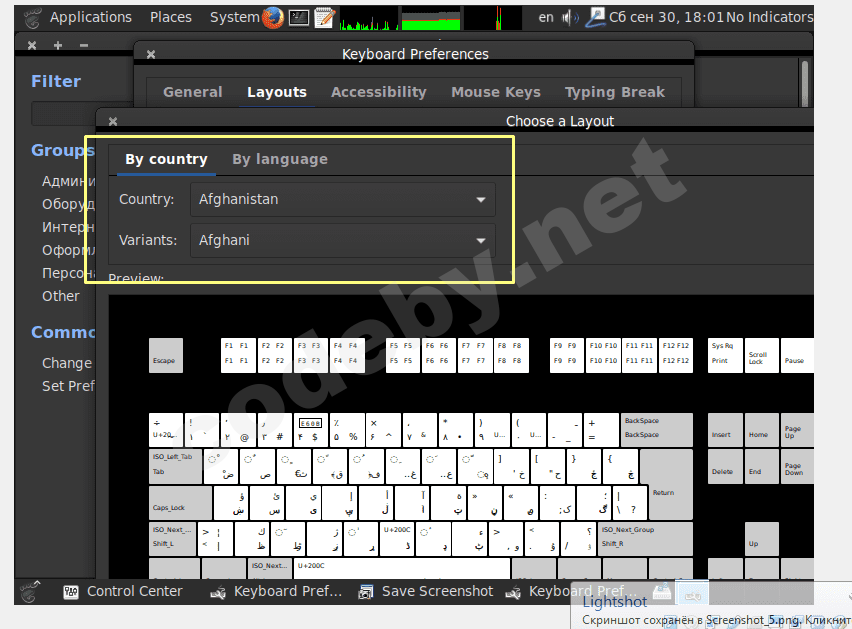Open the Mouse Keys tab
The image size is (852, 629).
[x=496, y=92]
